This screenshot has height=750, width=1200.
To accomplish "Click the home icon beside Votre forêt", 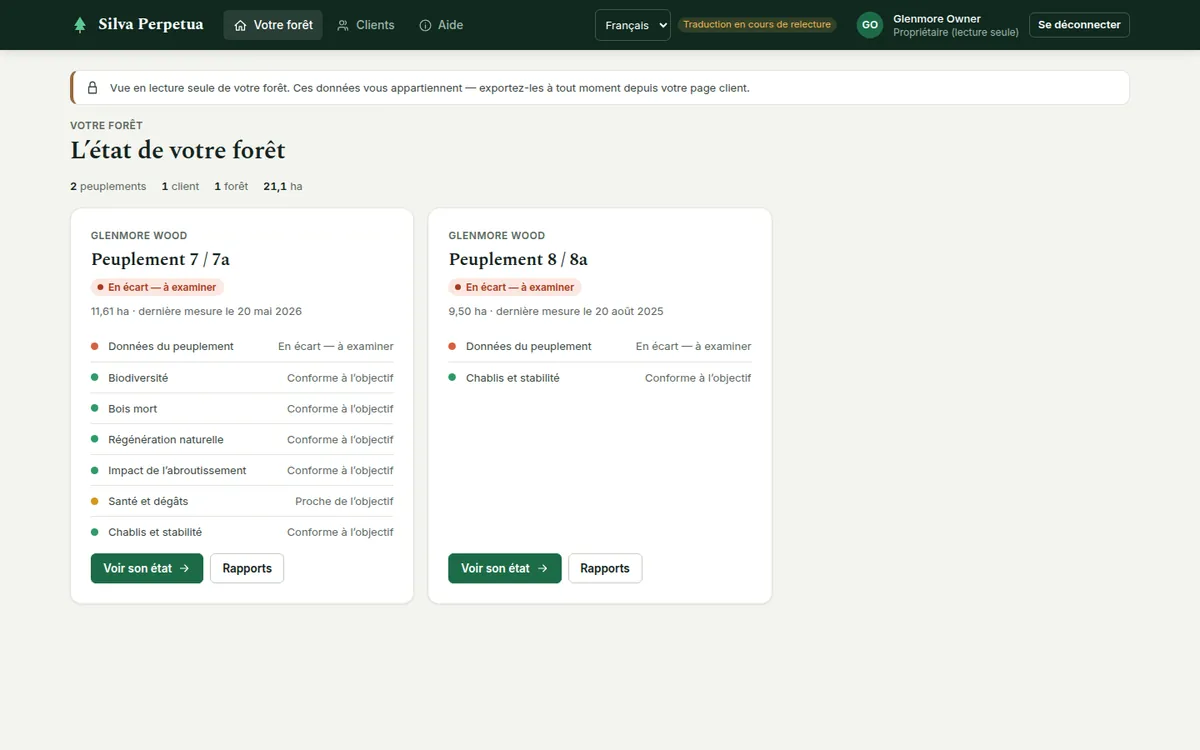I will pyautogui.click(x=240, y=25).
